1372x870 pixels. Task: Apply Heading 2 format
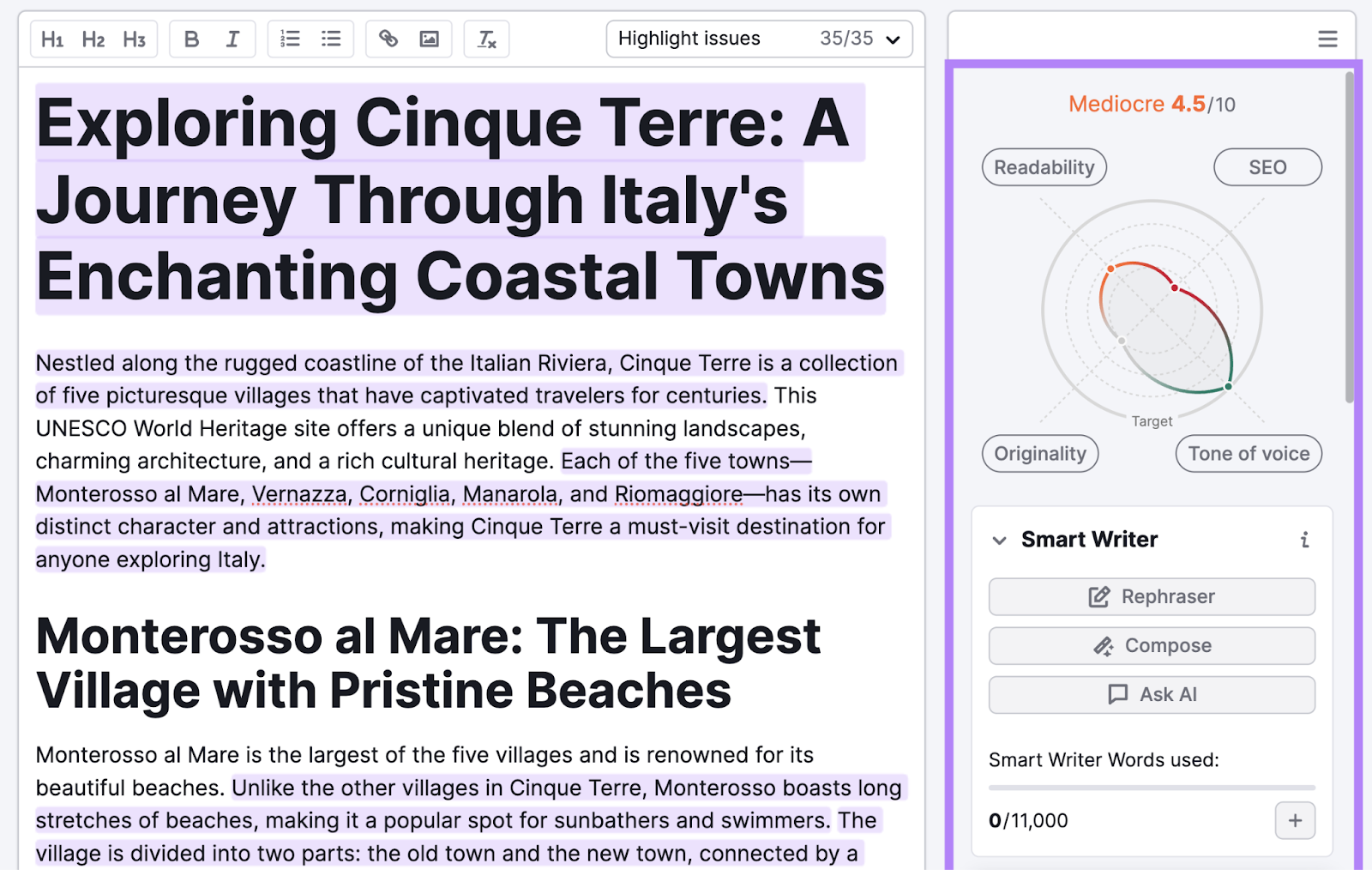93,39
